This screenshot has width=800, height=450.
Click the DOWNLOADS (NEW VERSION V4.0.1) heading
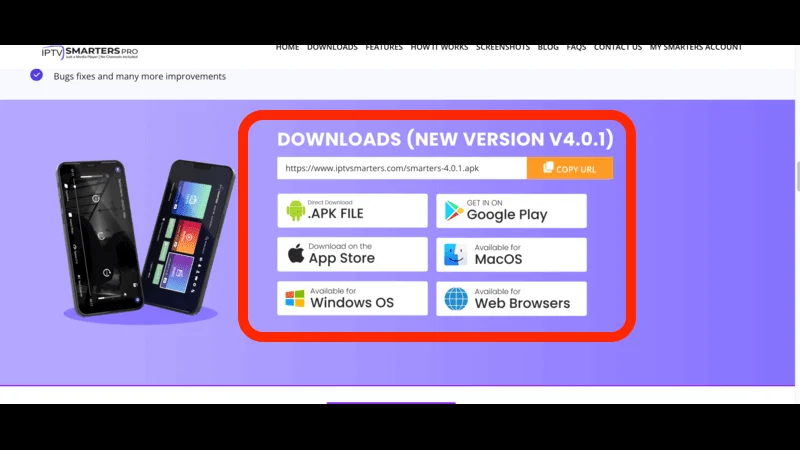[445, 139]
